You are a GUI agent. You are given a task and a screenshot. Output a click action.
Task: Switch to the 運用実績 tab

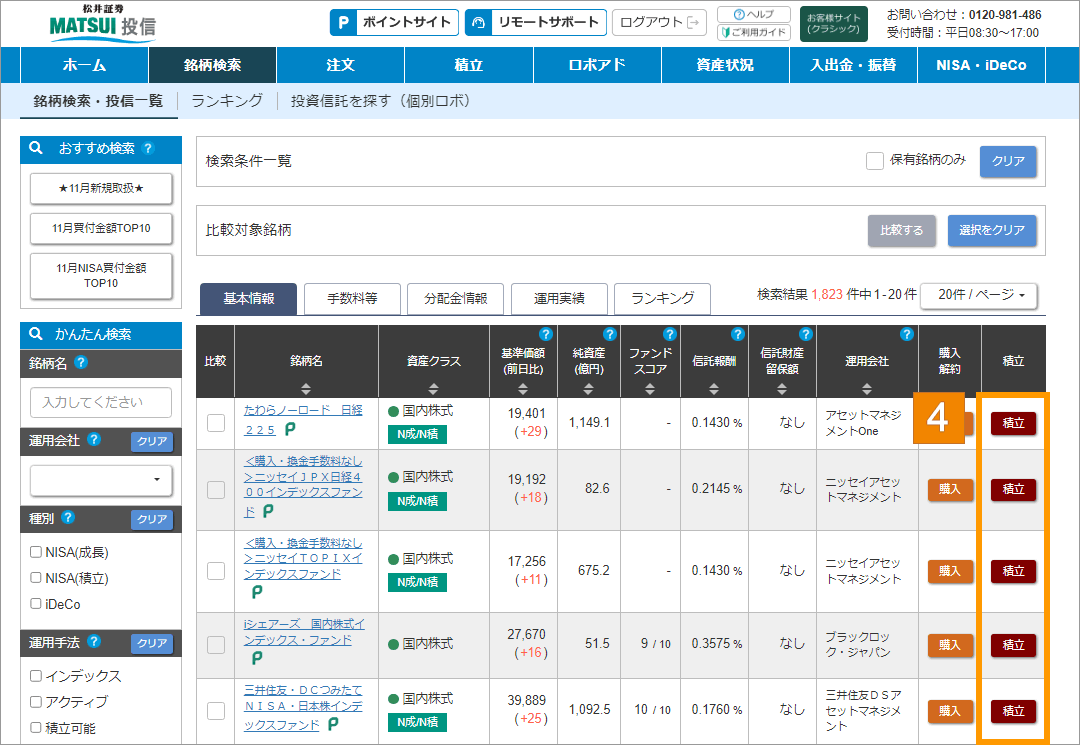559,299
